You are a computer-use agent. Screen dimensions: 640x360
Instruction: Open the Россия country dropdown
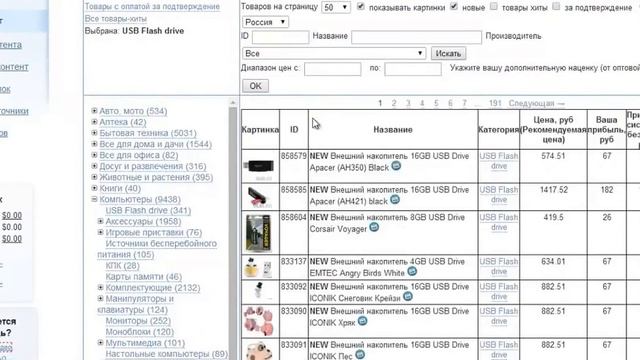pyautogui.click(x=265, y=22)
